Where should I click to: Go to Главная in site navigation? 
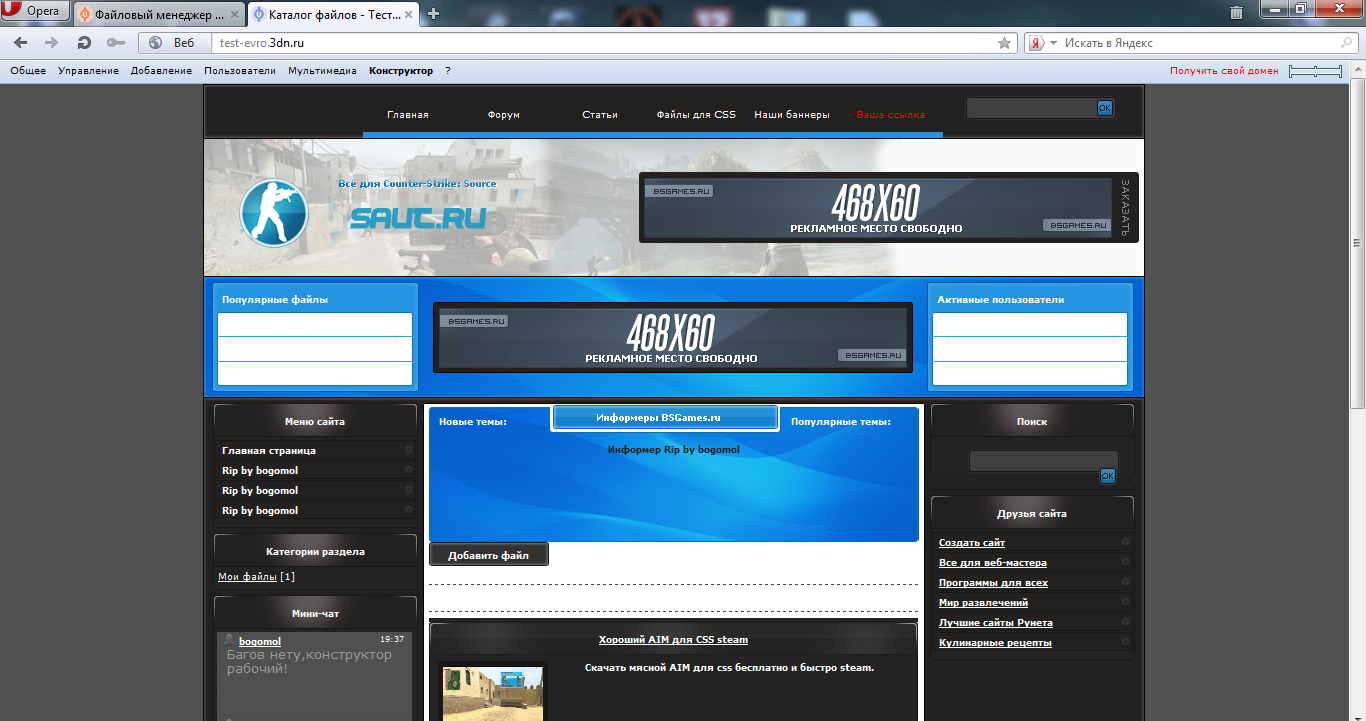click(408, 115)
